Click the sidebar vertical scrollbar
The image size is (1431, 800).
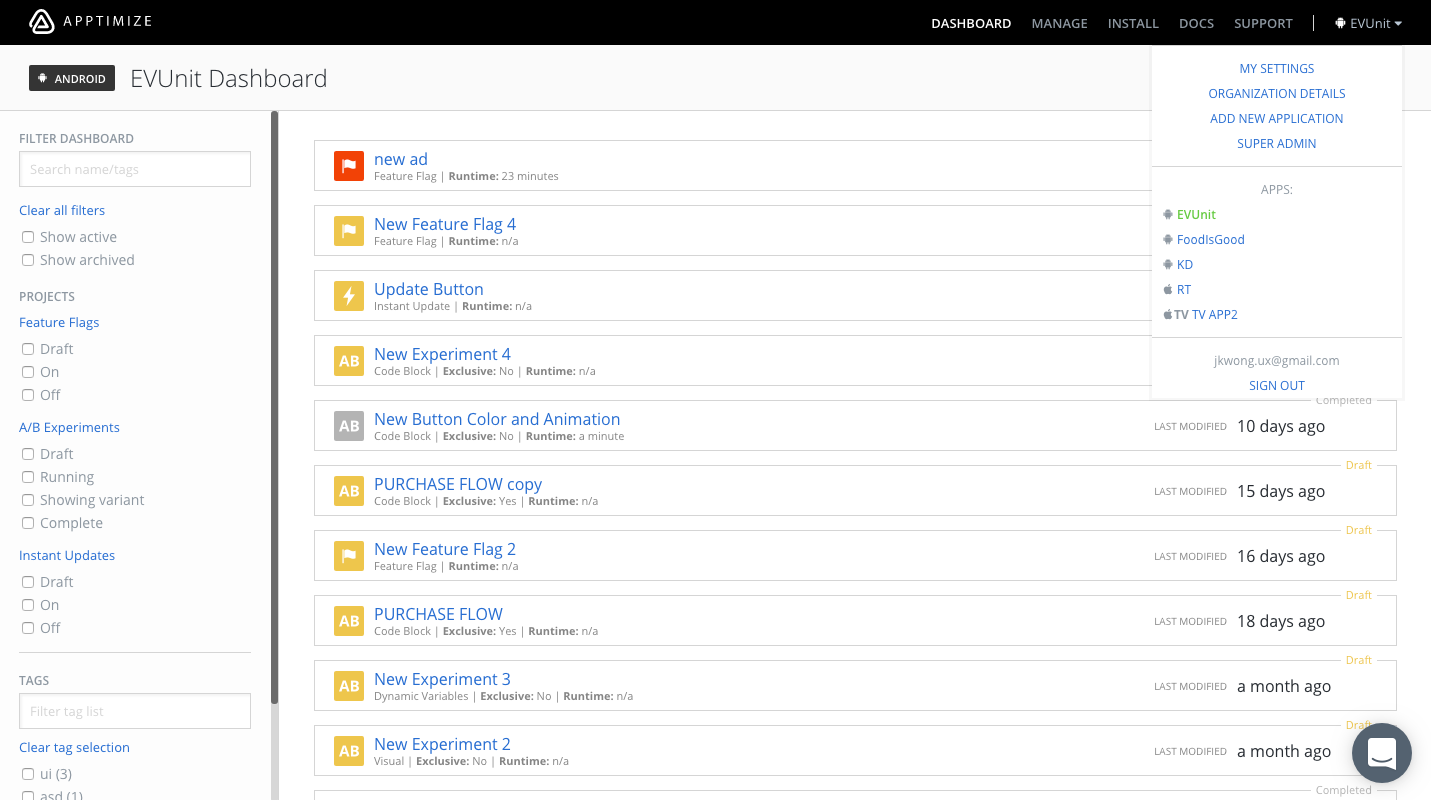tap(274, 408)
